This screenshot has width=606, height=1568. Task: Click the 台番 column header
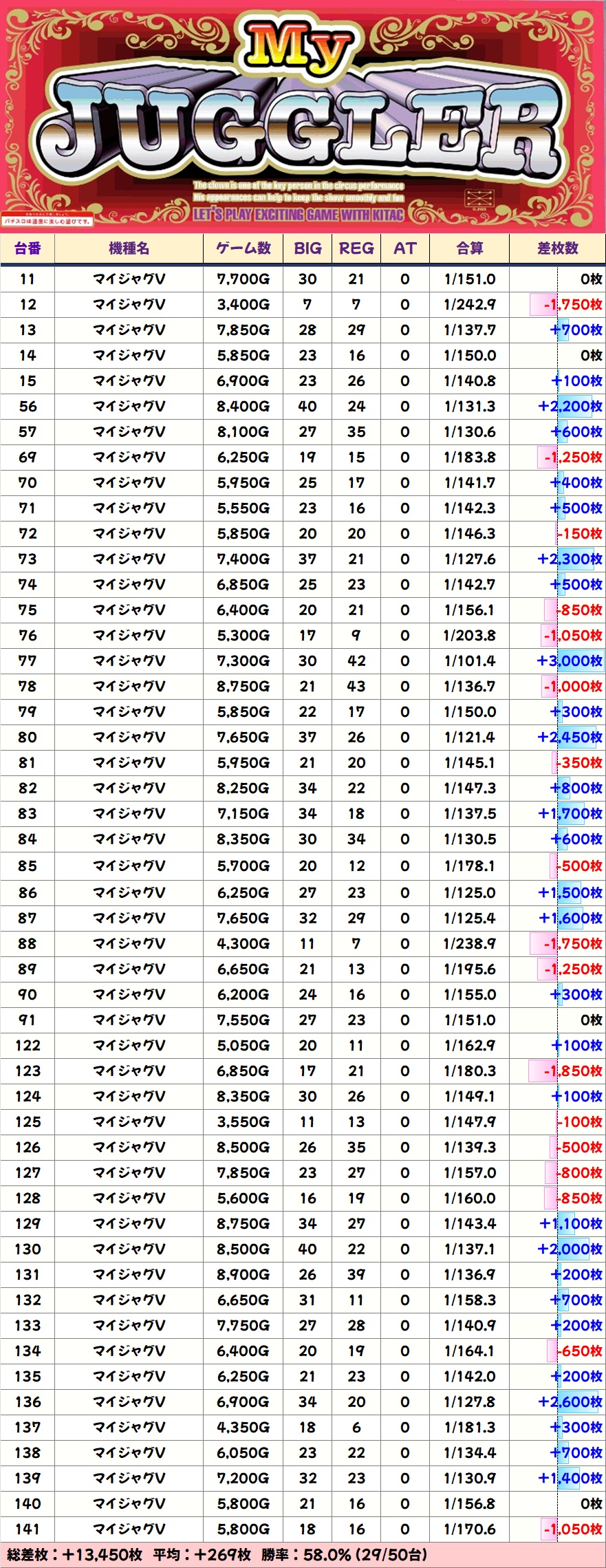click(28, 248)
